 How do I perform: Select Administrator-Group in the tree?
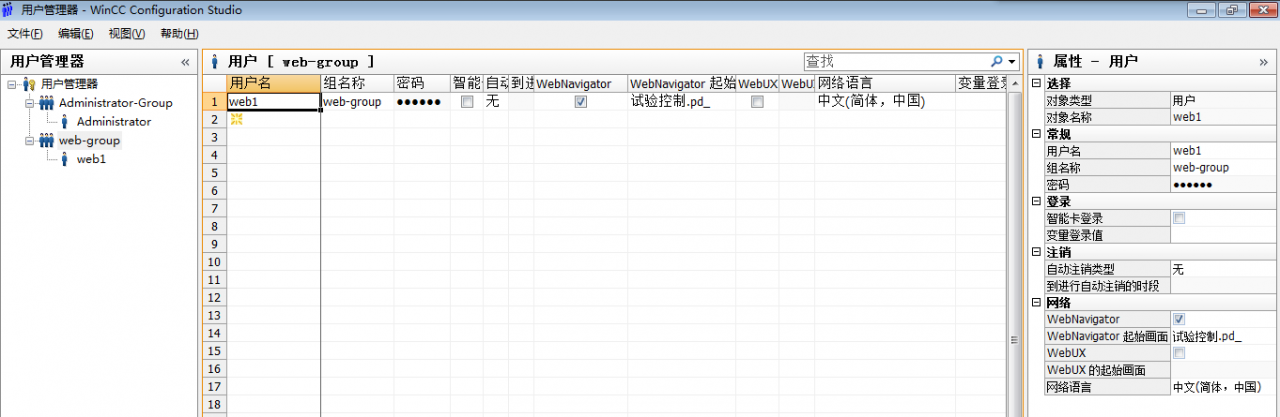(x=115, y=103)
